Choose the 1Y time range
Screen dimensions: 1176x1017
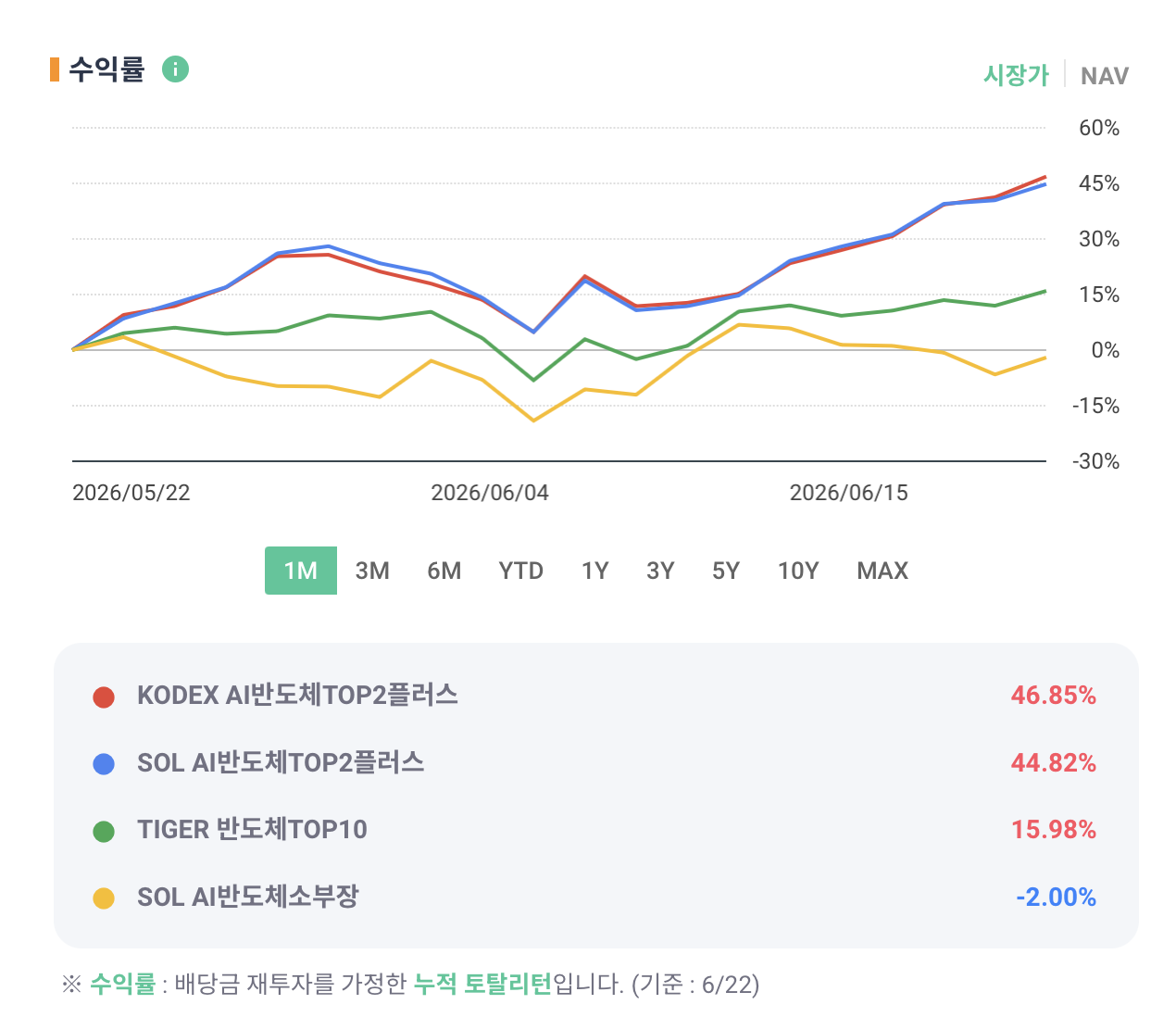595,571
